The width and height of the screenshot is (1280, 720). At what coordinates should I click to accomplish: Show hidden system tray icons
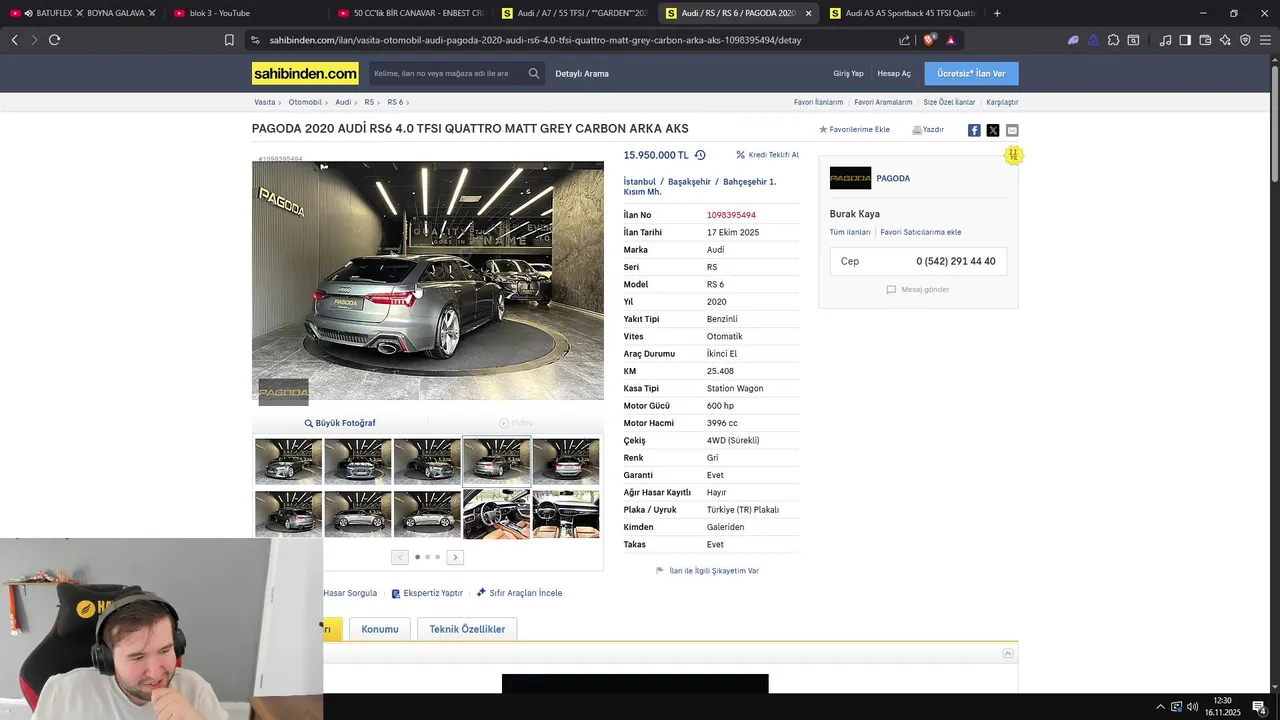pyautogui.click(x=1160, y=707)
